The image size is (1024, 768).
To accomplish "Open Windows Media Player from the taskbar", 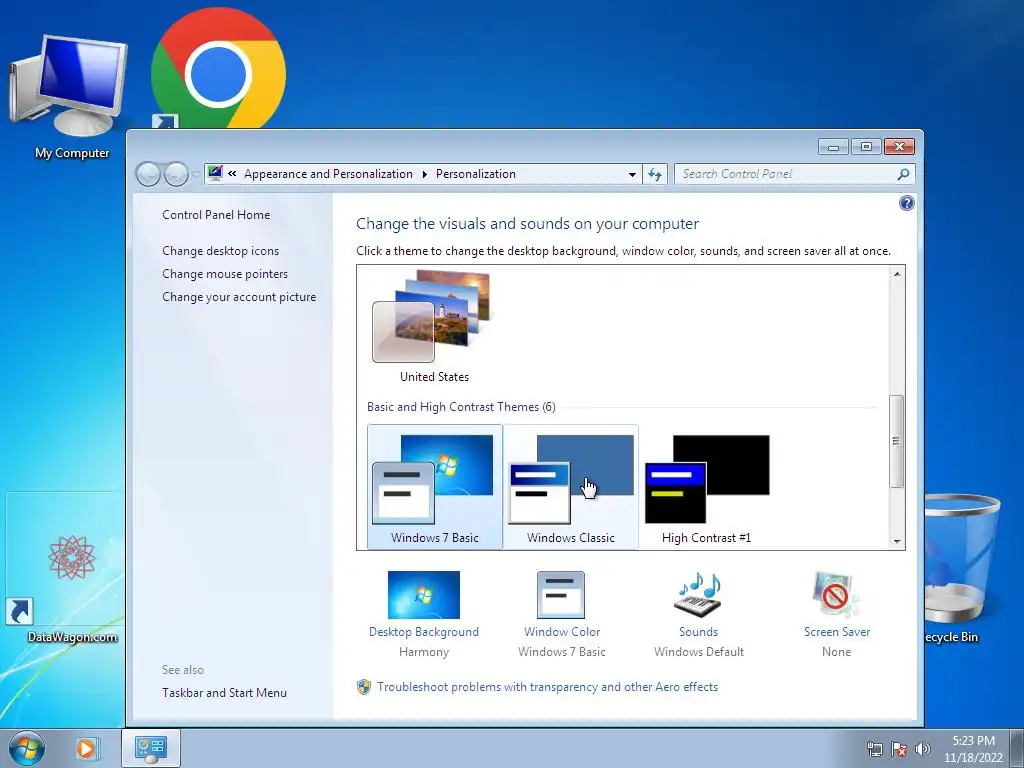I will 86,748.
